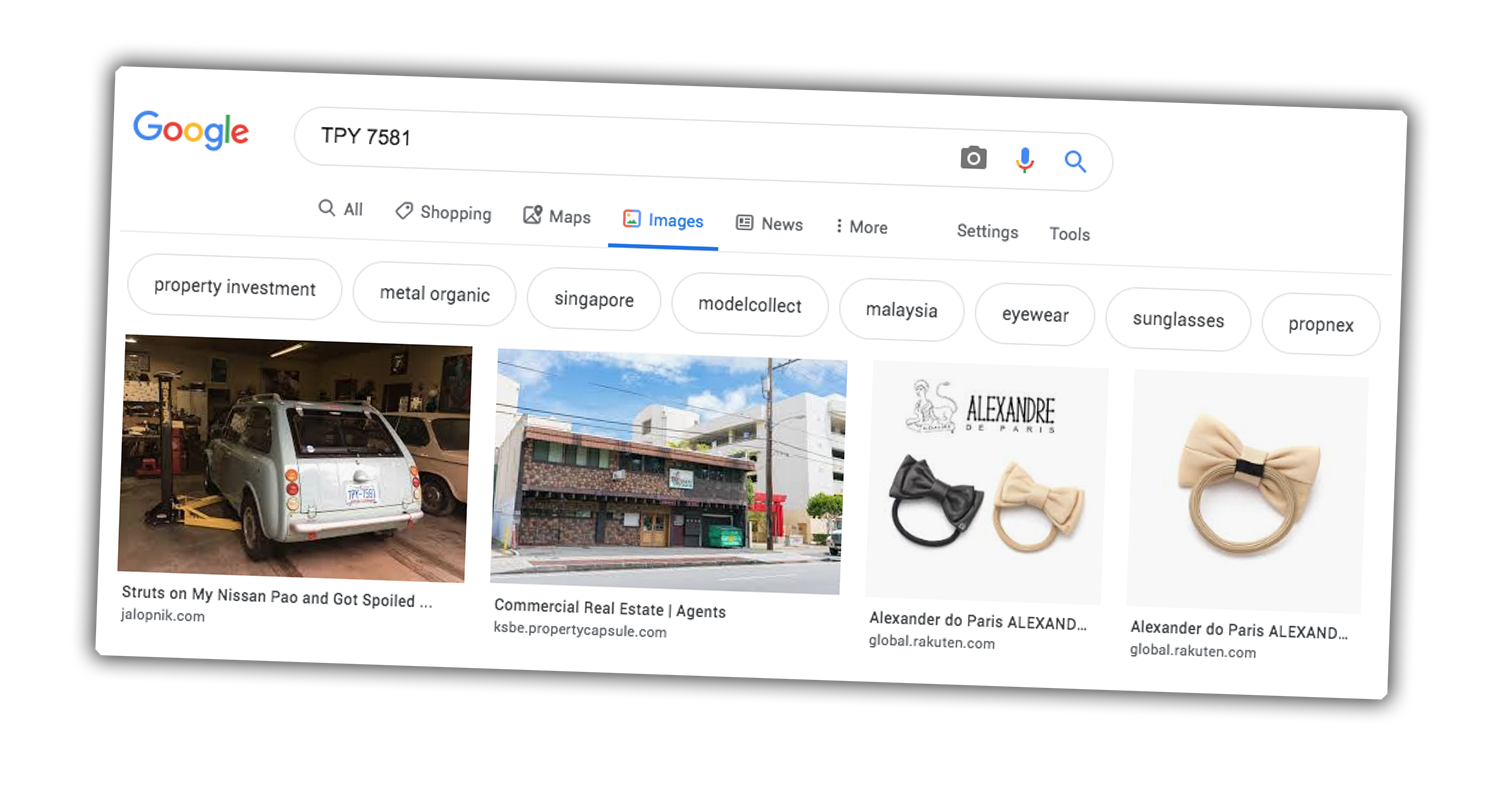
Task: Open the More menu
Action: [x=861, y=227]
